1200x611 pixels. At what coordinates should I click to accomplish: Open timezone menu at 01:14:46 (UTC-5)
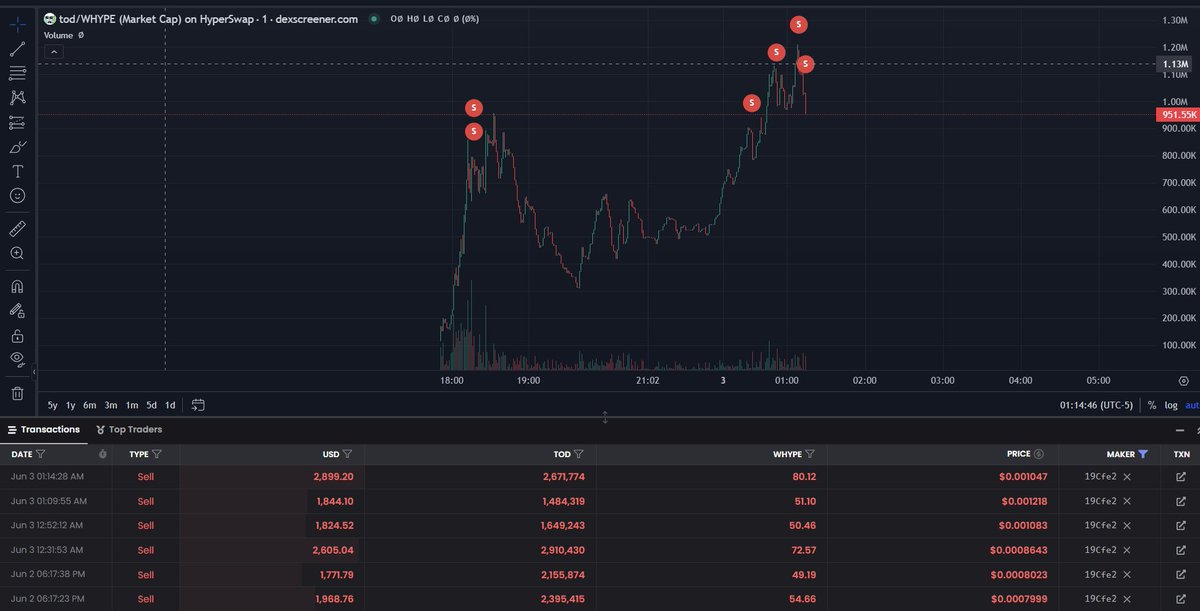[x=1097, y=405]
